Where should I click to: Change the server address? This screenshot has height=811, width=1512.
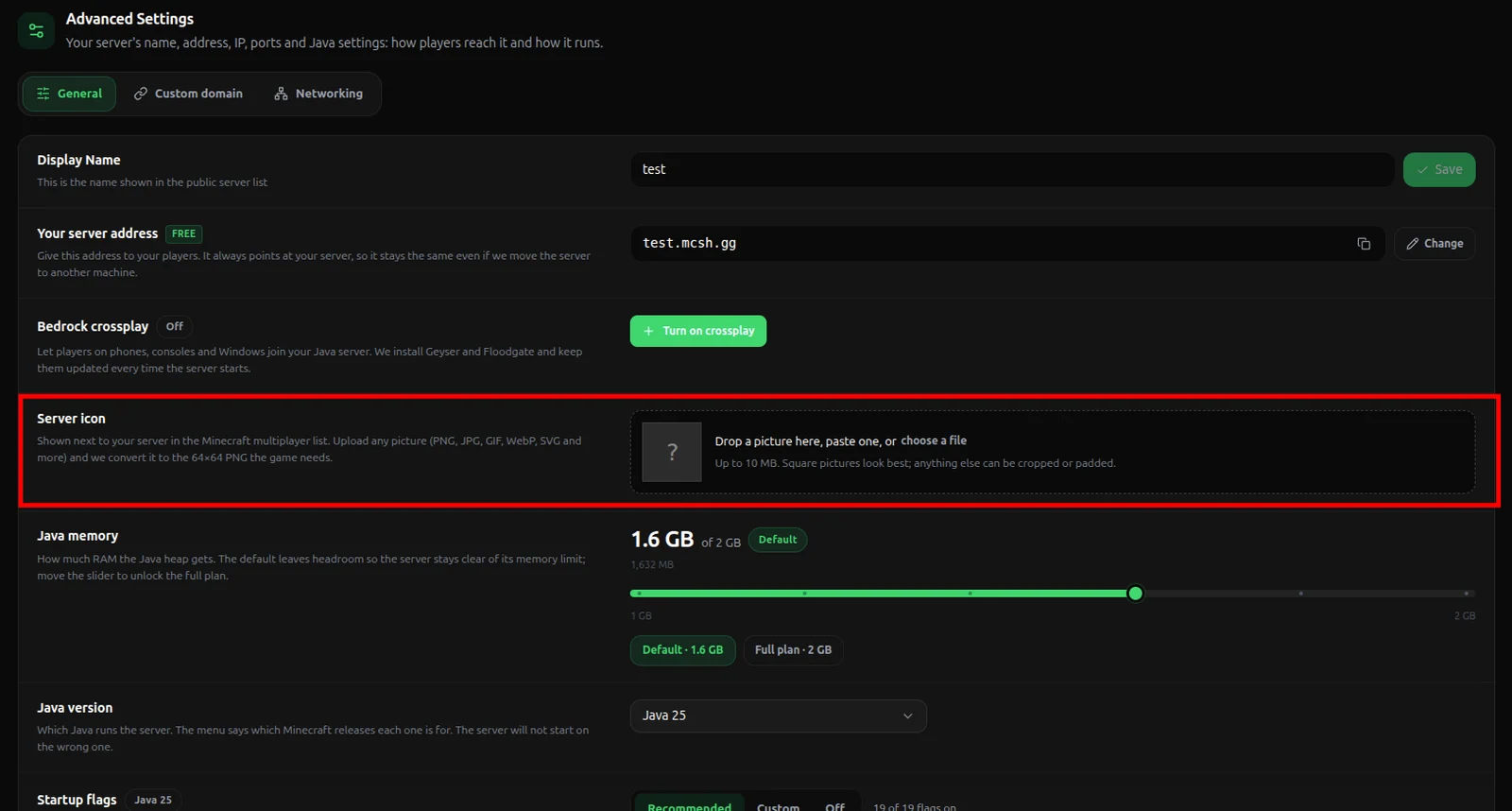click(1435, 244)
